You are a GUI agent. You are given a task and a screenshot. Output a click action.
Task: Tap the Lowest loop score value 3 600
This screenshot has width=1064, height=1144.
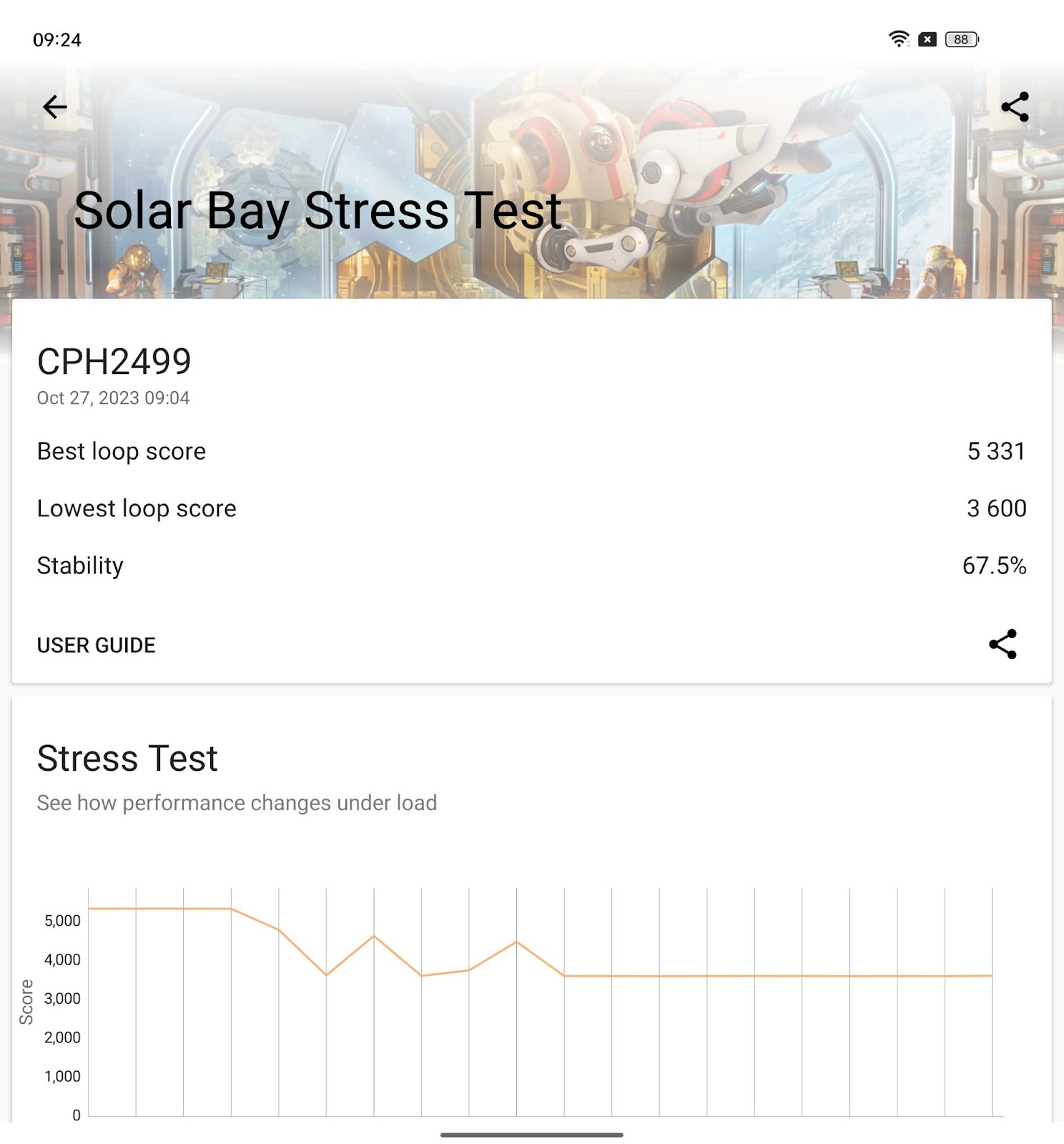[996, 508]
